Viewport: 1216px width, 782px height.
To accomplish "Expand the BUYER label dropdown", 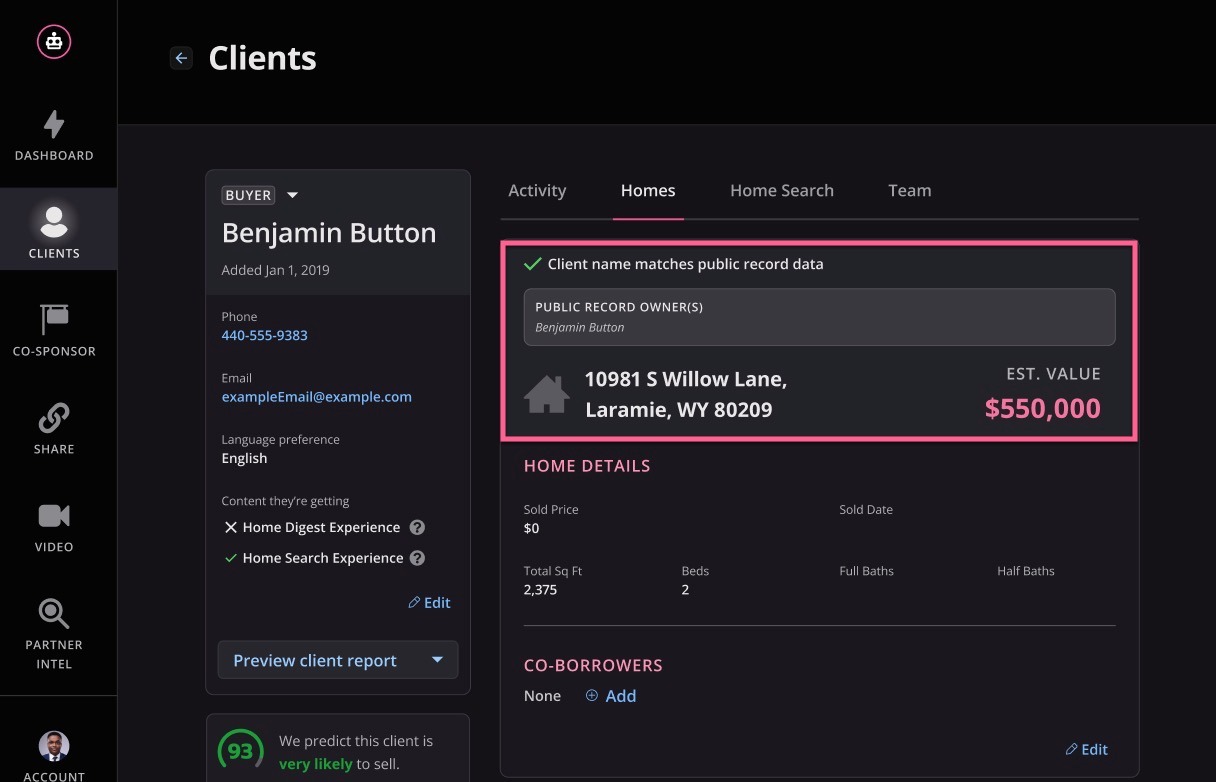I will tap(291, 194).
